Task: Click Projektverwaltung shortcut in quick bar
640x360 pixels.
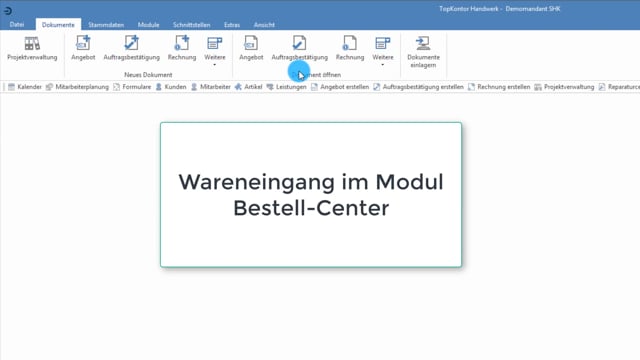Action: point(564,87)
